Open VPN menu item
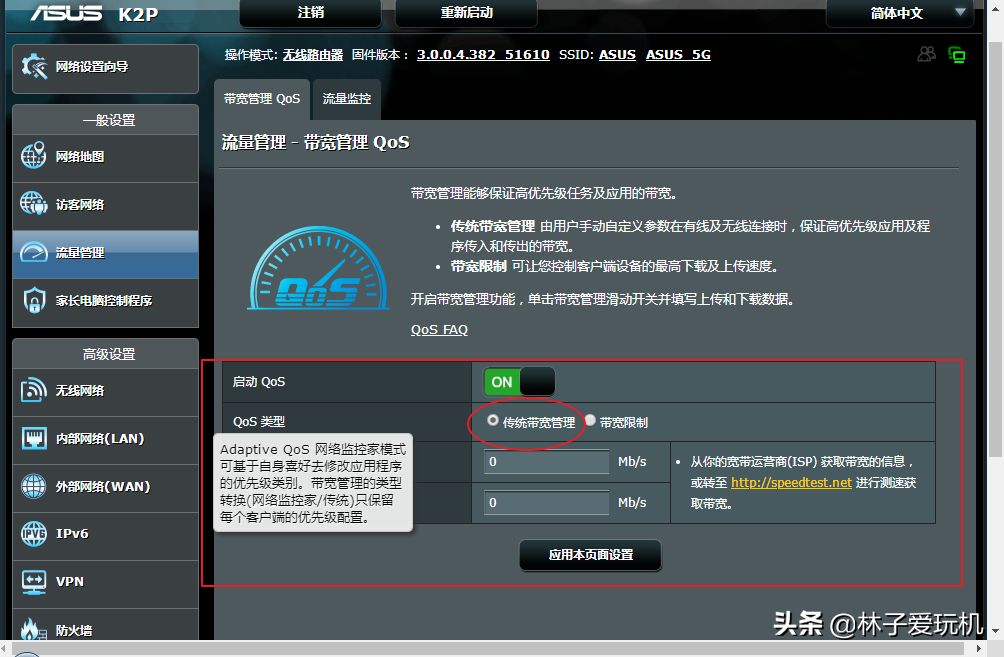The width and height of the screenshot is (1004, 657). click(106, 583)
